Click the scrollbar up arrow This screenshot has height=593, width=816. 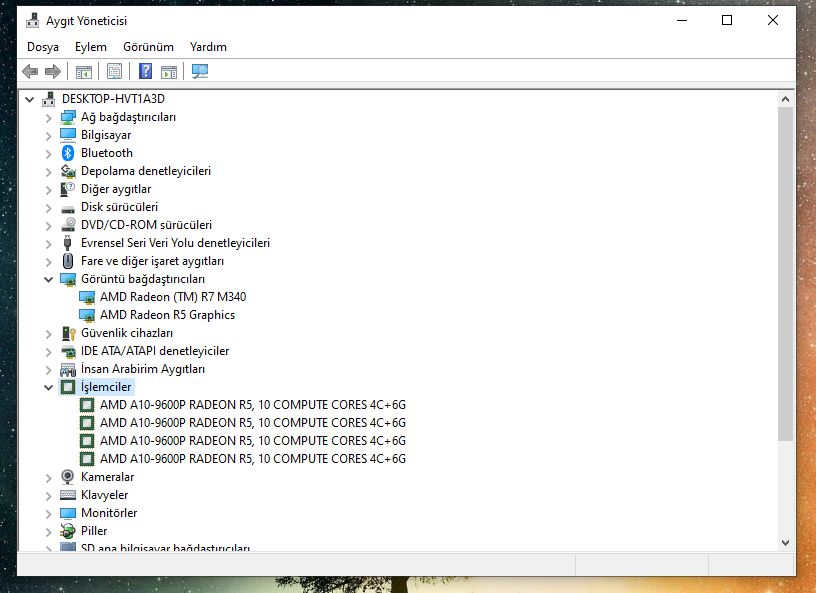pos(785,99)
